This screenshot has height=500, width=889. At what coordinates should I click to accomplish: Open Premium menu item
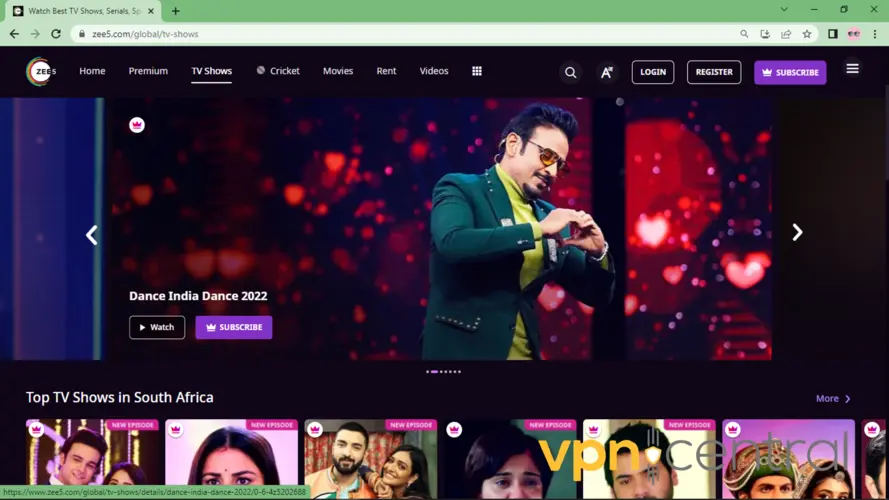click(148, 71)
